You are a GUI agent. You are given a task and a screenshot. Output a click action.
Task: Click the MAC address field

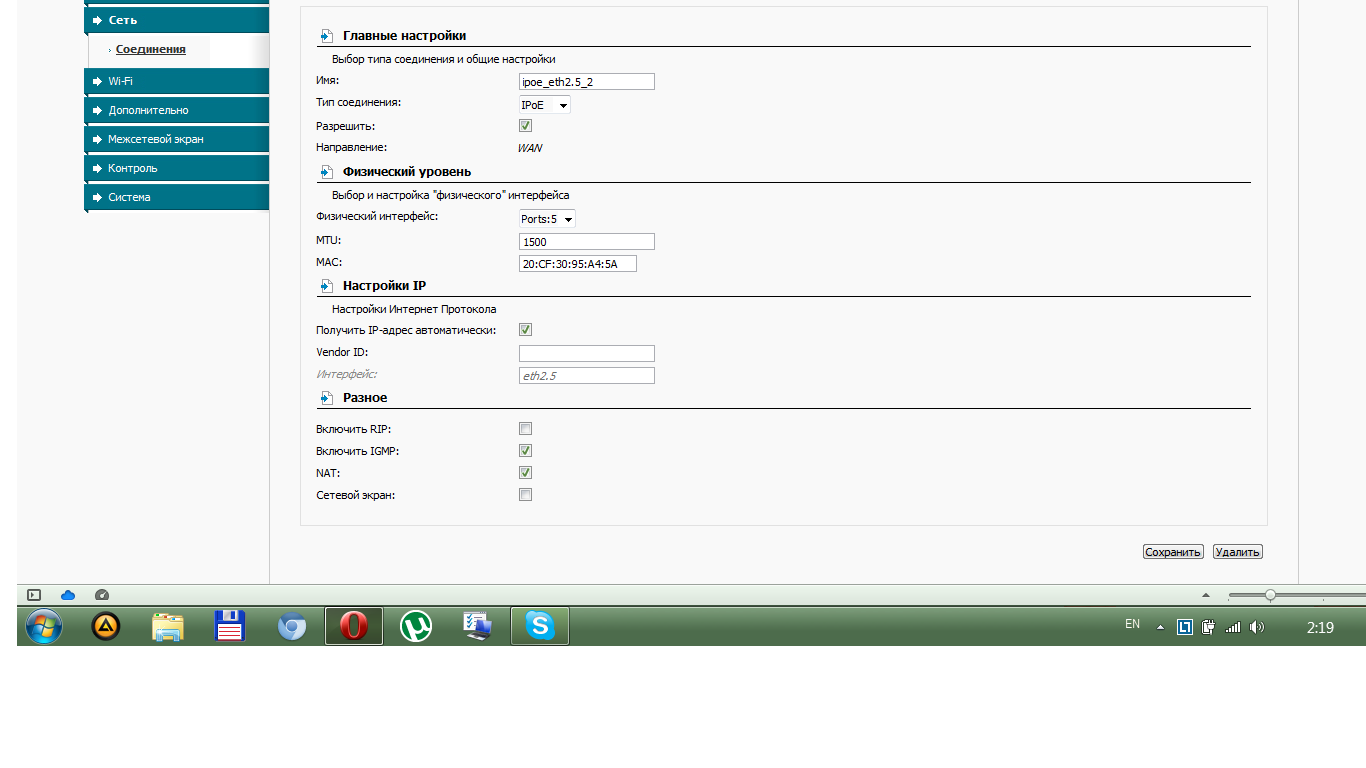578,264
